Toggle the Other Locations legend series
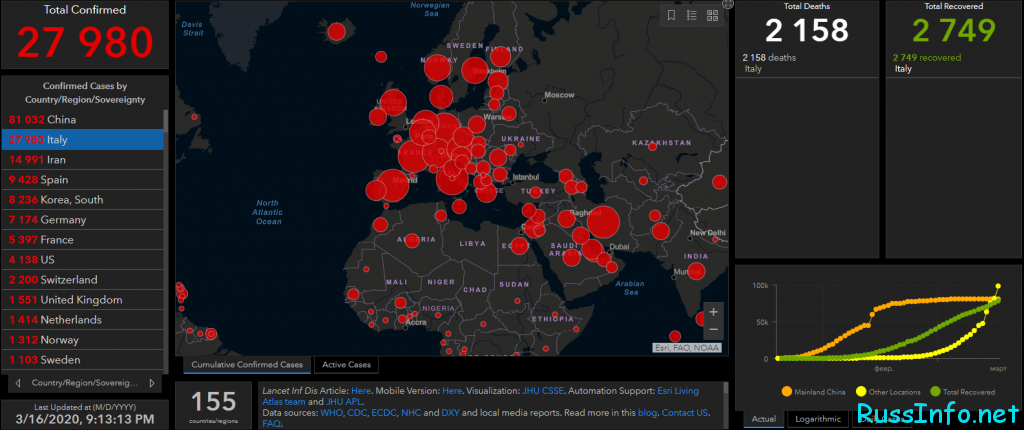This screenshot has width=1024, height=430. 889,392
